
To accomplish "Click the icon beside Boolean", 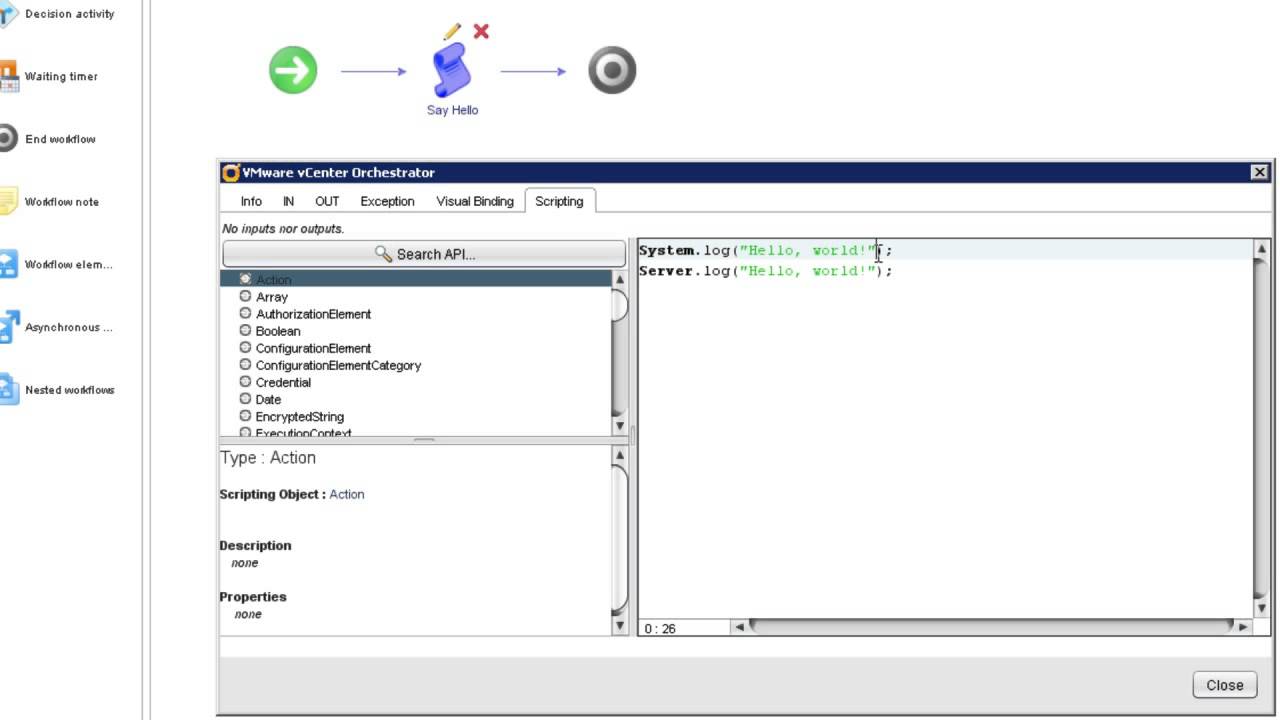I will (x=245, y=330).
